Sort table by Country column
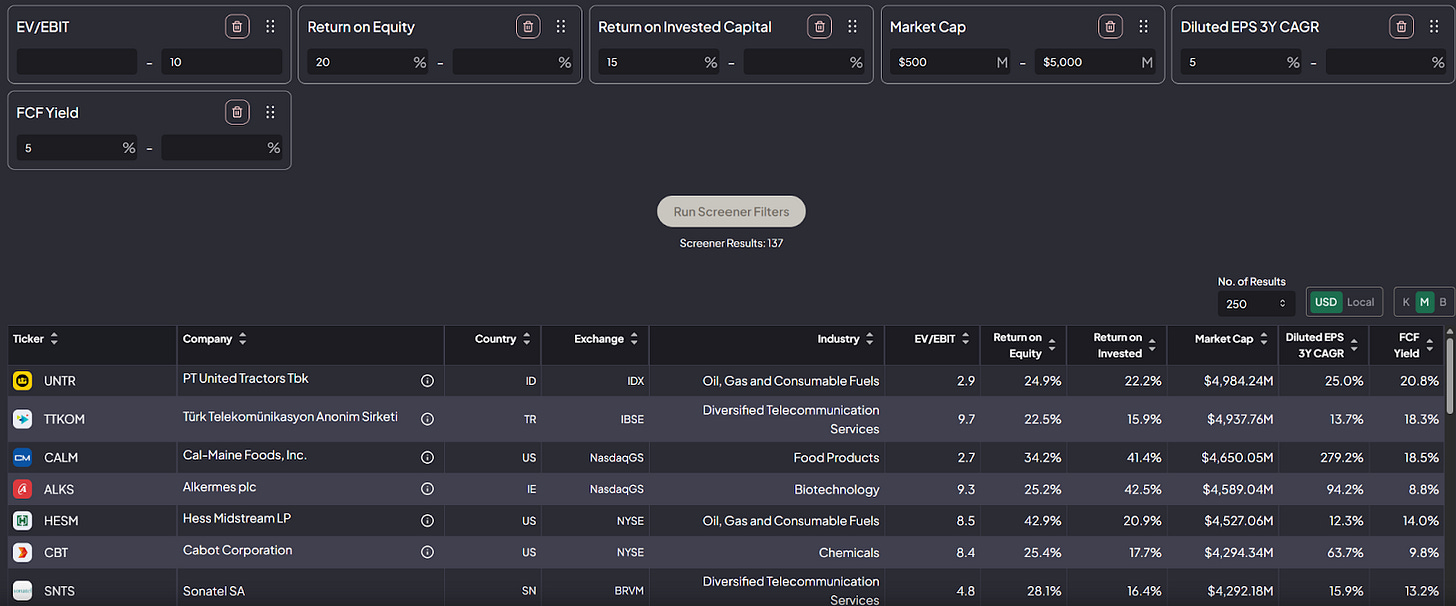This screenshot has width=1456, height=606. click(526, 339)
